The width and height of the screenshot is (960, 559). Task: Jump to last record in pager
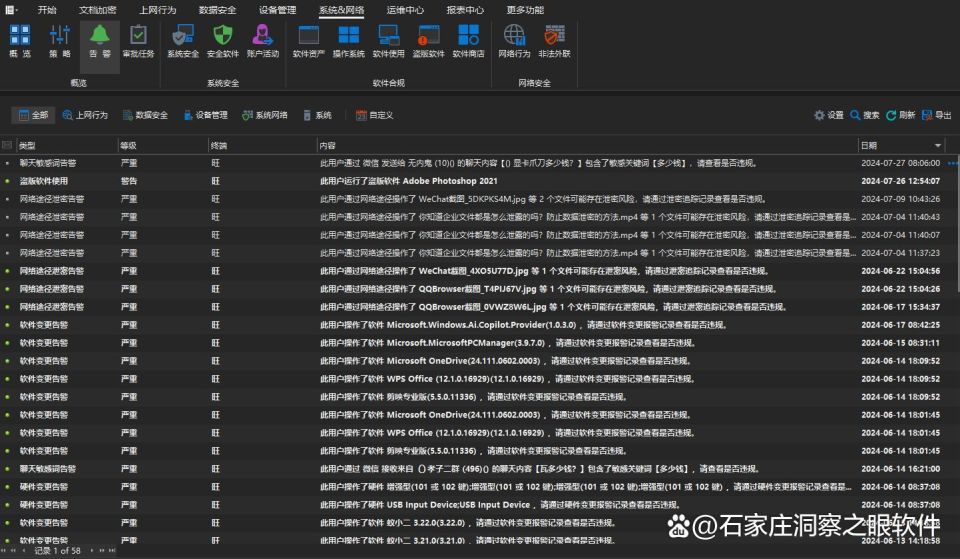(112, 550)
